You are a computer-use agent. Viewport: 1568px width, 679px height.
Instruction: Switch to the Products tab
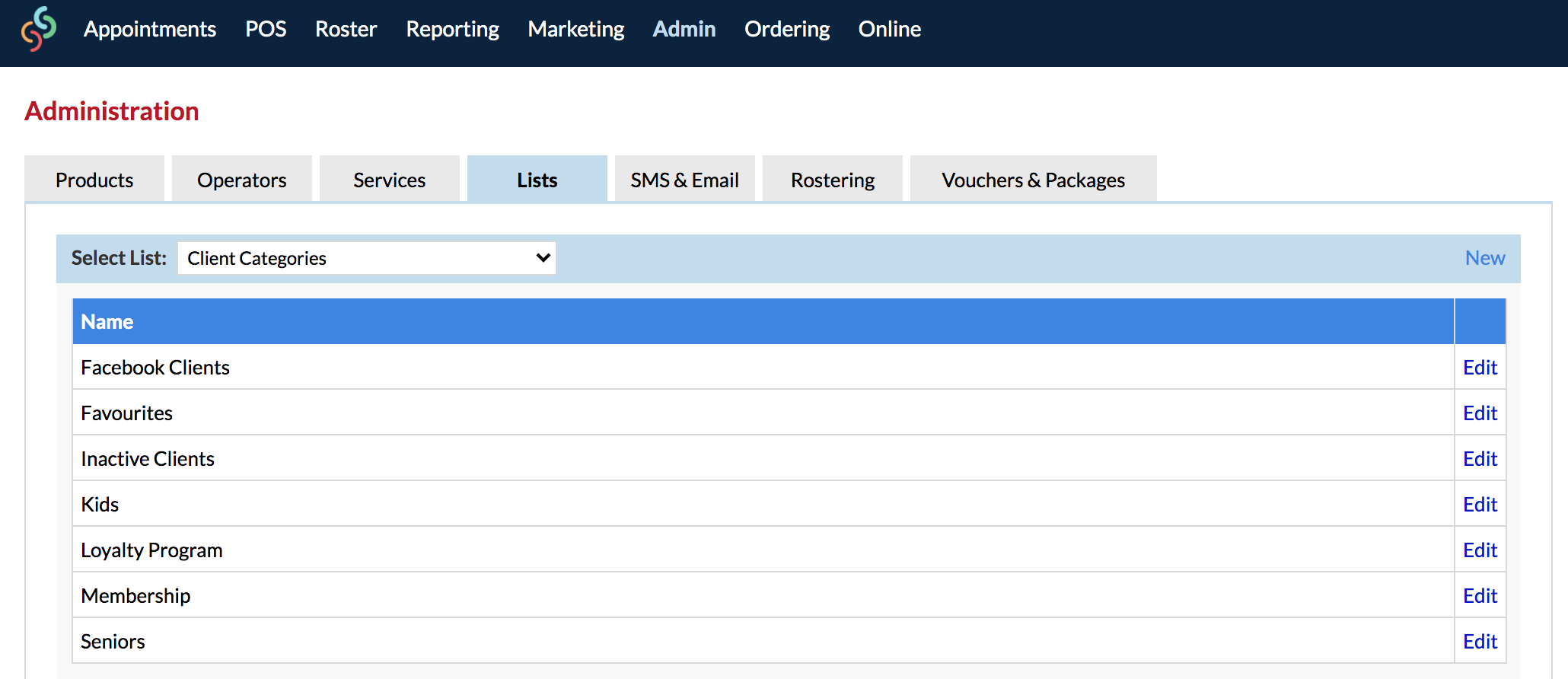click(94, 180)
